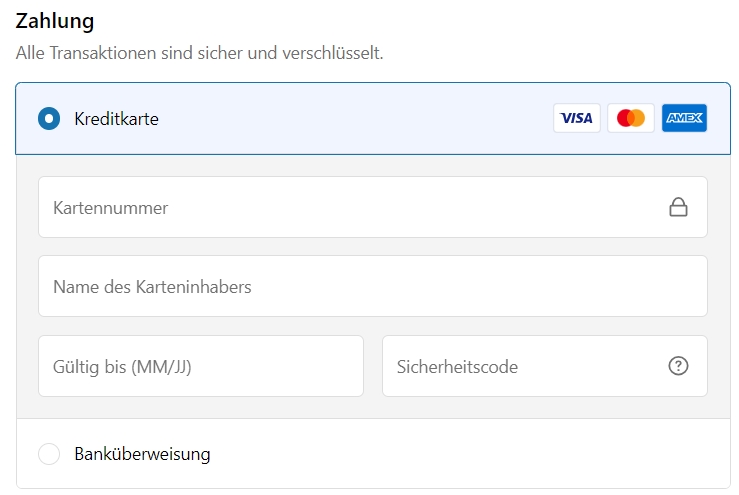Focus the Kartennummer input field
This screenshot has width=739, height=495.
coord(373,207)
